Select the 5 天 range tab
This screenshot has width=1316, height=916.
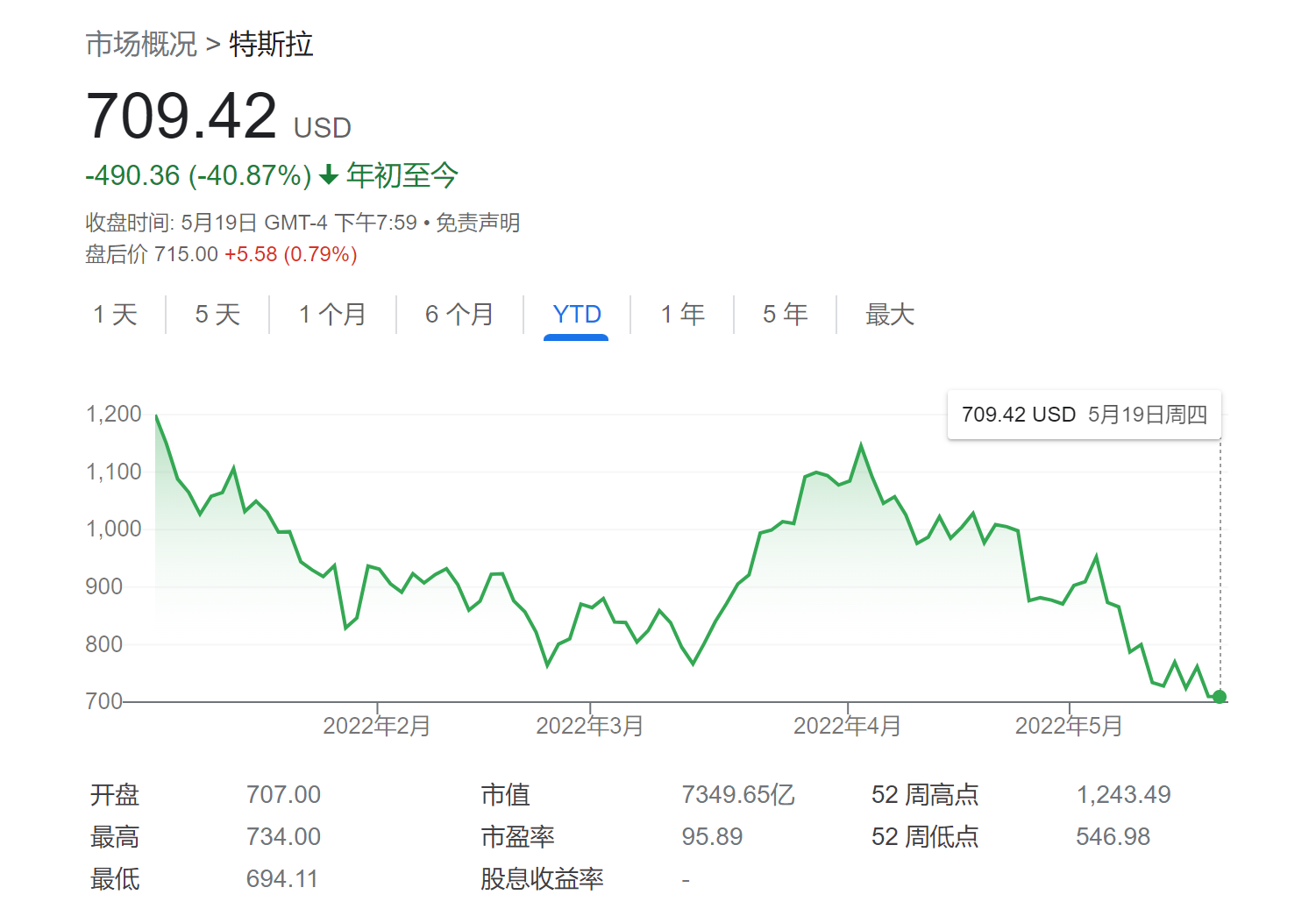pyautogui.click(x=217, y=314)
